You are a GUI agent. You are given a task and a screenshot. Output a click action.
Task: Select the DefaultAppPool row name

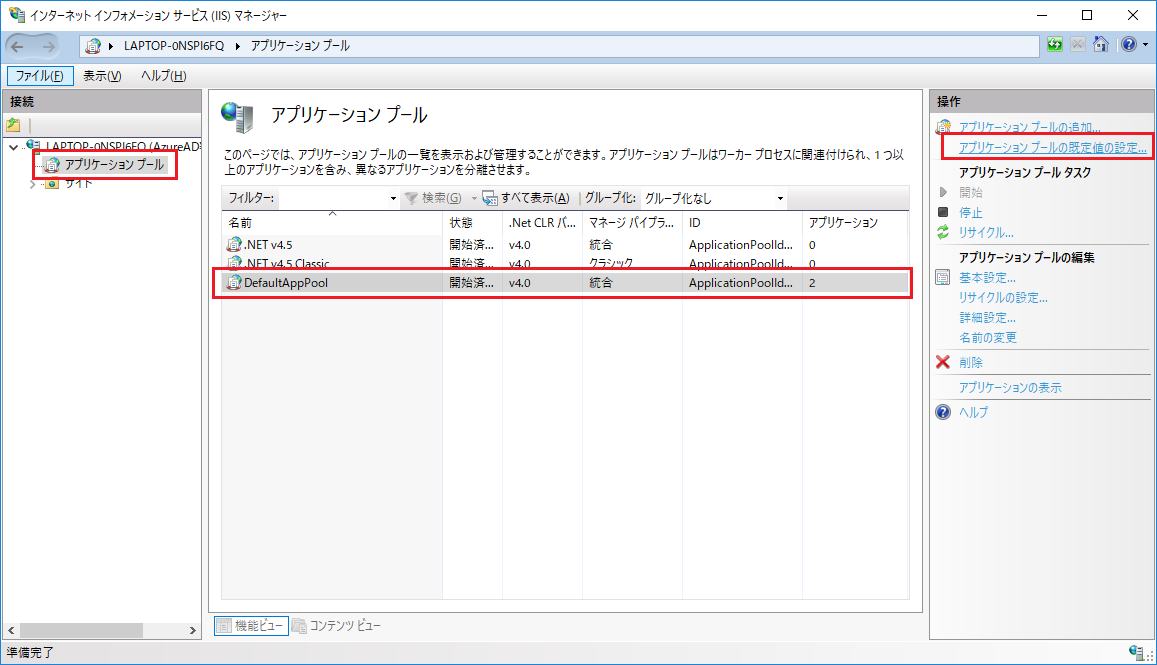[286, 283]
